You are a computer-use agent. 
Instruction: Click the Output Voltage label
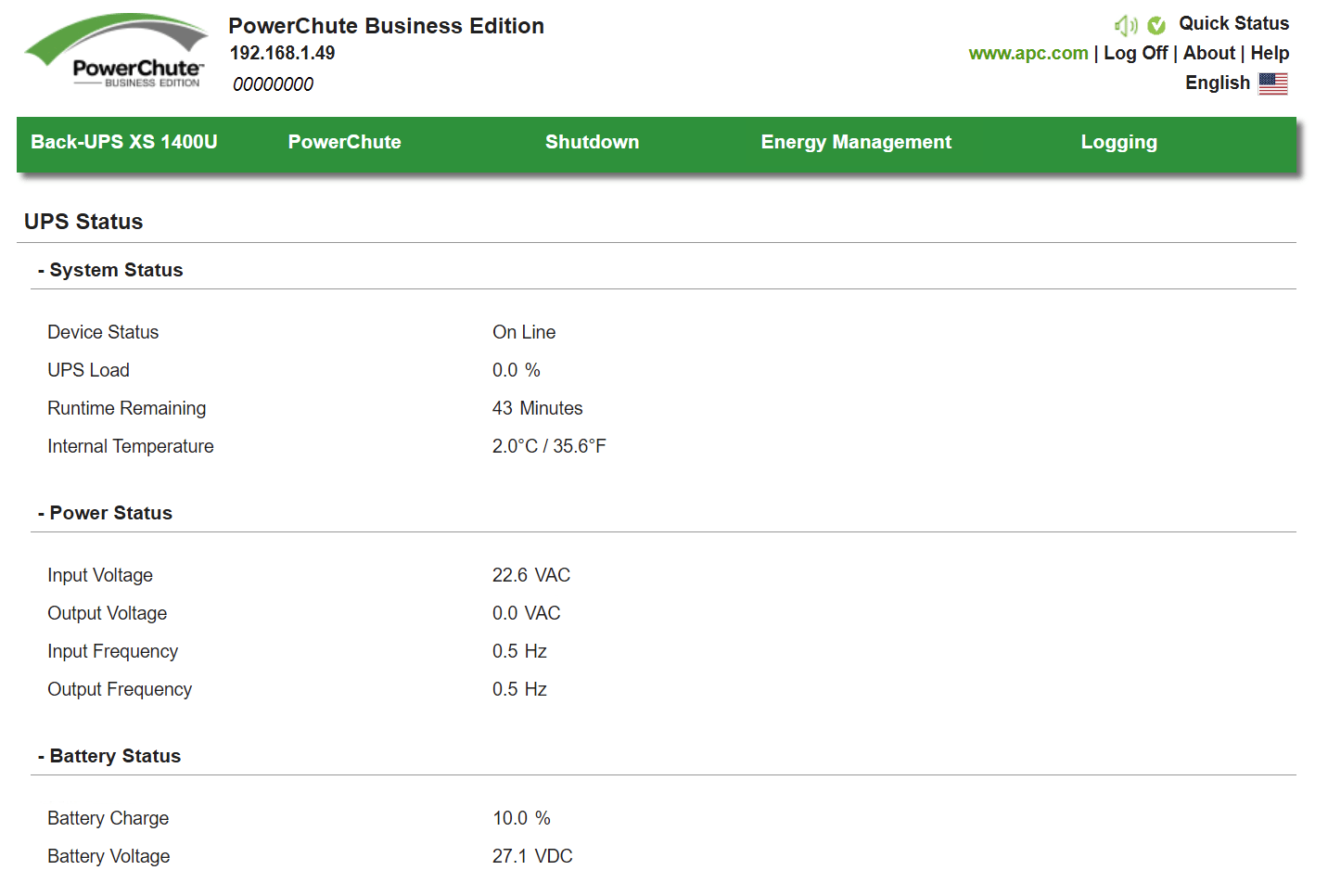coord(108,613)
